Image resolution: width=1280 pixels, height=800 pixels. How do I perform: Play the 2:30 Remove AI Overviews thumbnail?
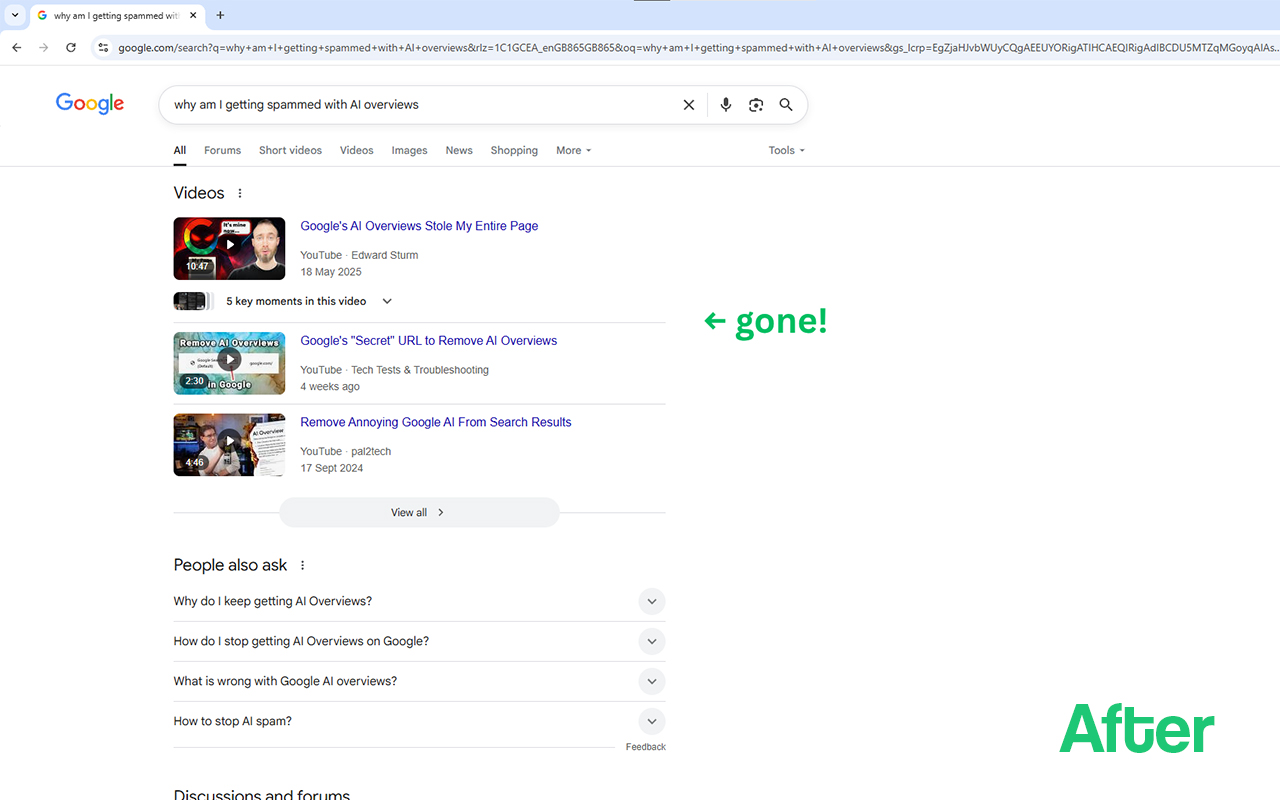[x=229, y=363]
